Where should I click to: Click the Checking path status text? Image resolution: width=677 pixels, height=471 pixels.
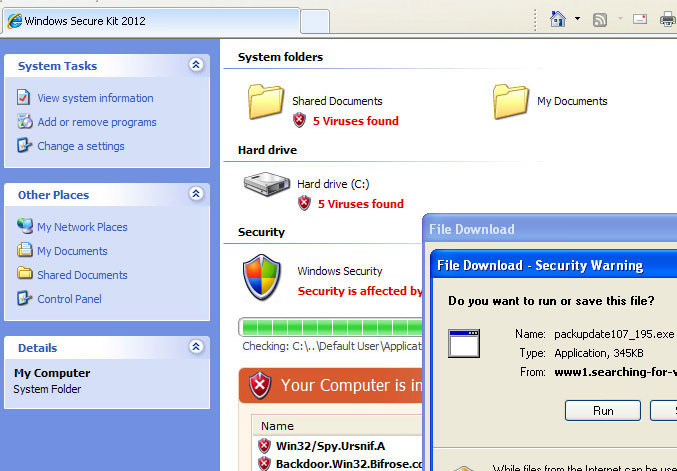coord(332,346)
